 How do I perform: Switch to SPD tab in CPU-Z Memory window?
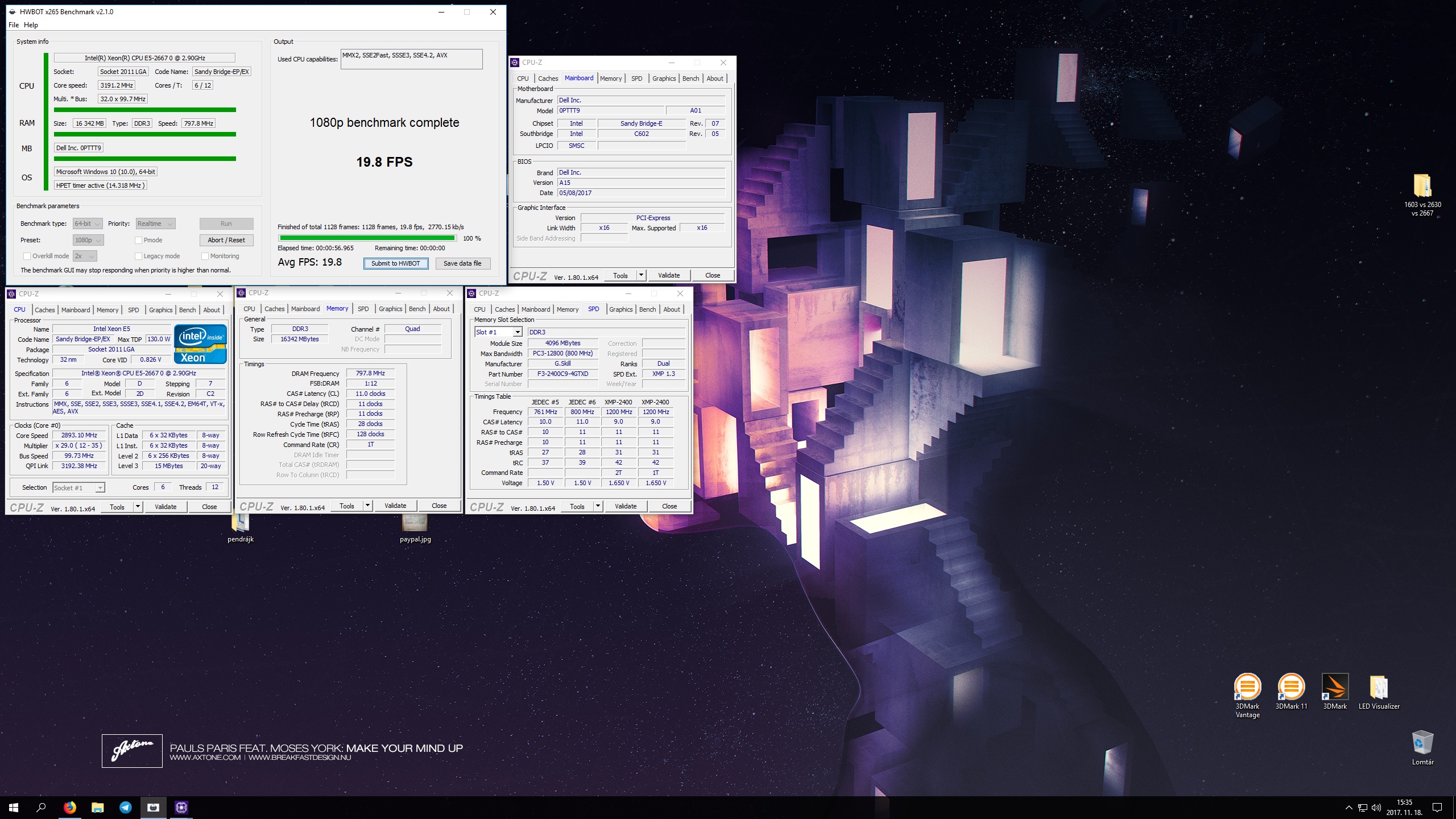click(x=363, y=309)
